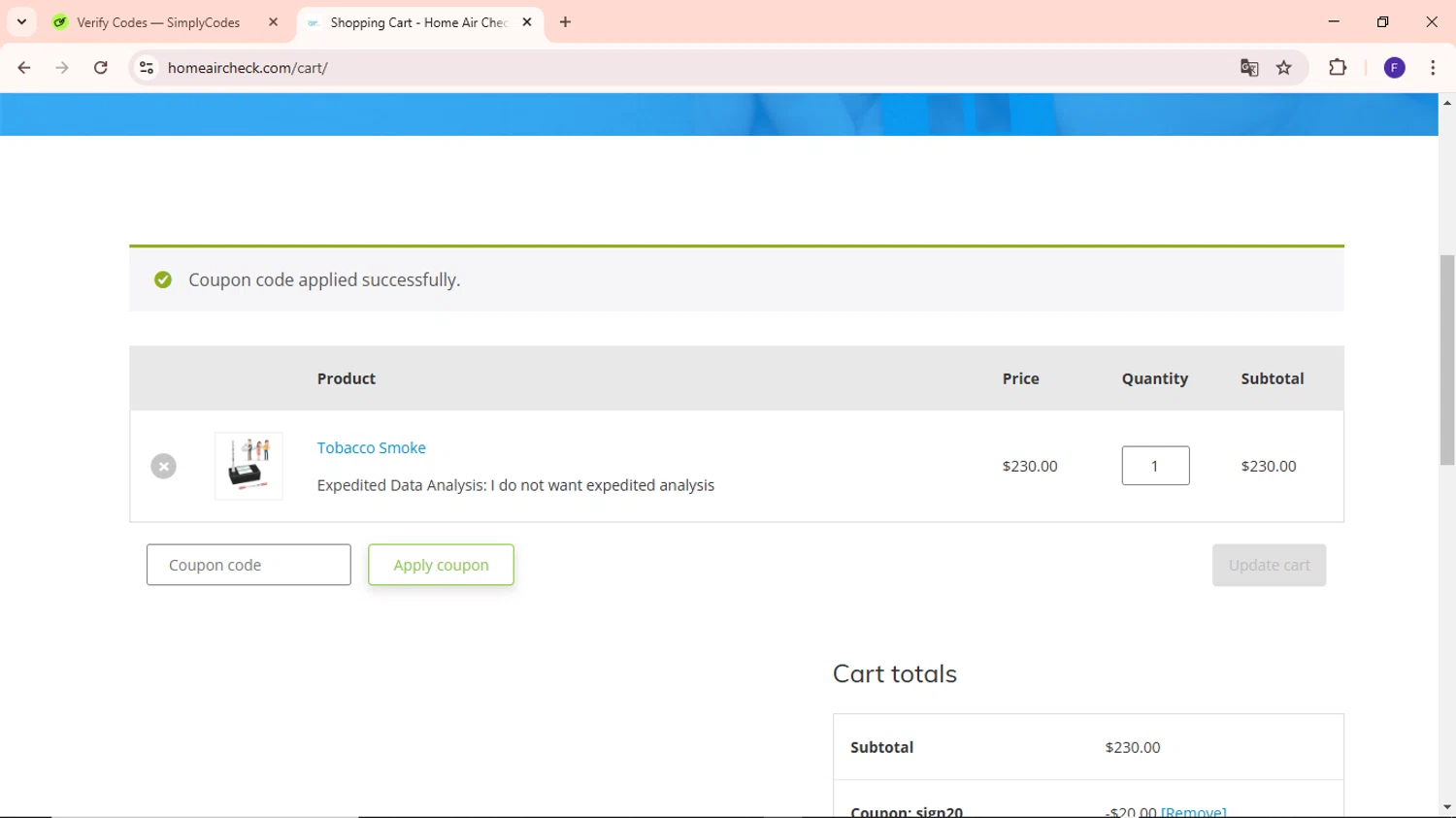Click the Expedited Data Analysis description text
The height and width of the screenshot is (818, 1456).
pos(515,485)
